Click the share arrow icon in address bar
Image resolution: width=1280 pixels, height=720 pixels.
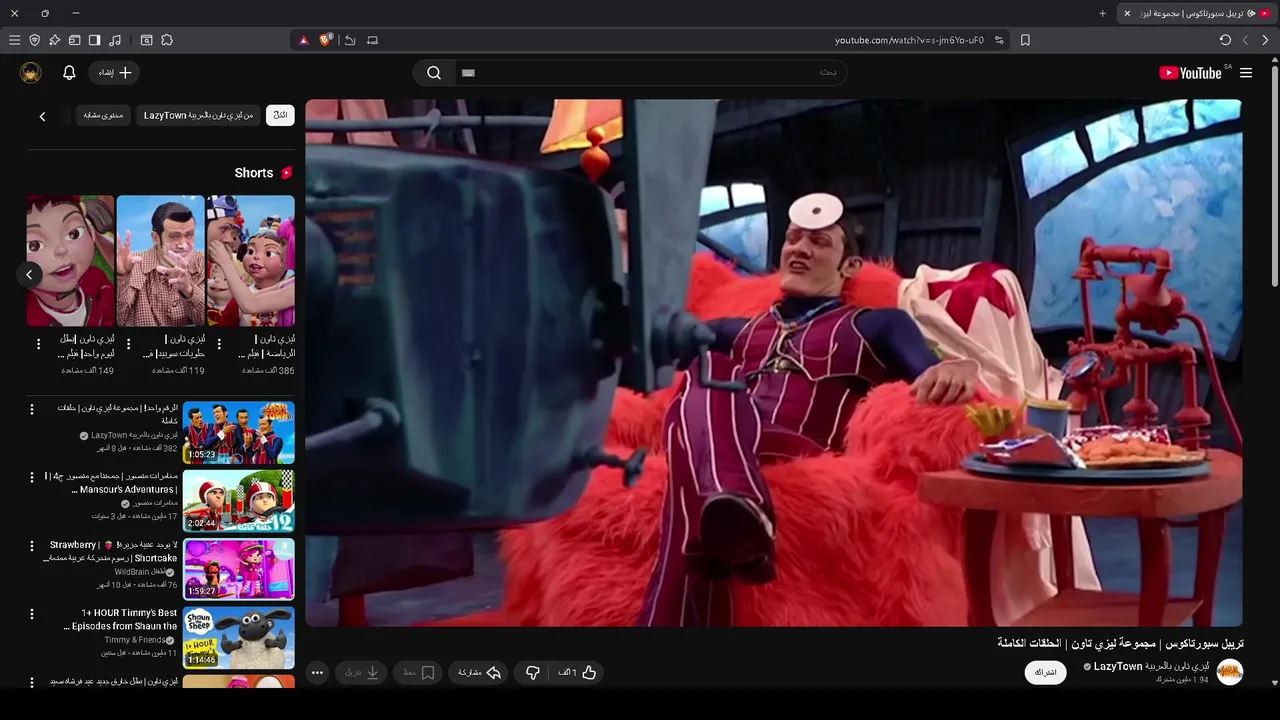[350, 40]
